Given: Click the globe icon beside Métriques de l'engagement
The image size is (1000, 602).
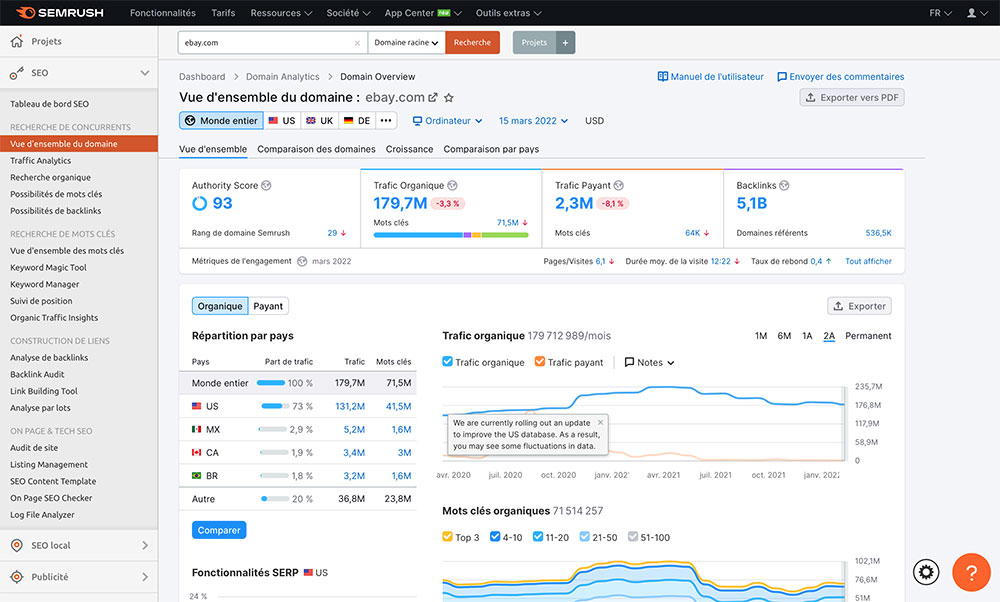Looking at the screenshot, I should point(302,261).
